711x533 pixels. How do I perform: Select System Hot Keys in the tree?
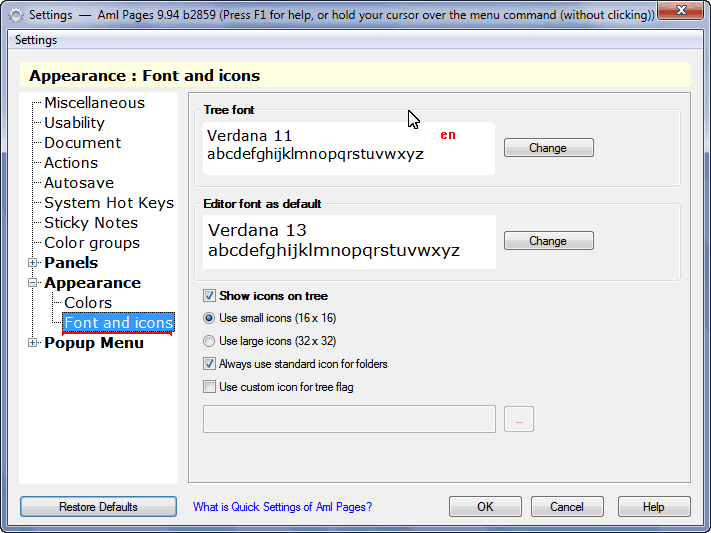[109, 203]
